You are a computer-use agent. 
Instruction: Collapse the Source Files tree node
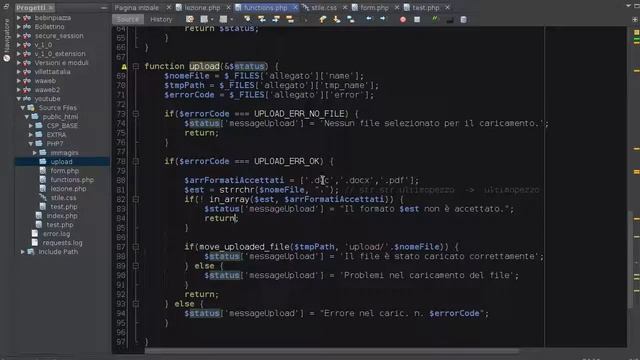(23, 108)
